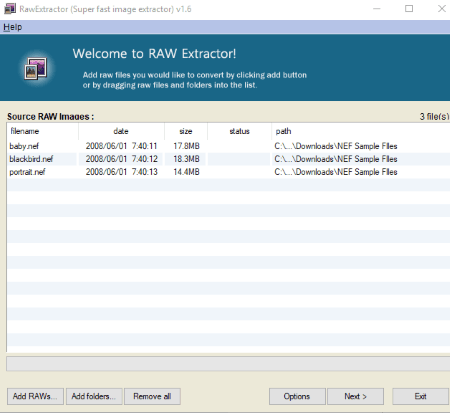Quit using the Exit button
Viewport: 450px width, 413px height.
point(420,396)
